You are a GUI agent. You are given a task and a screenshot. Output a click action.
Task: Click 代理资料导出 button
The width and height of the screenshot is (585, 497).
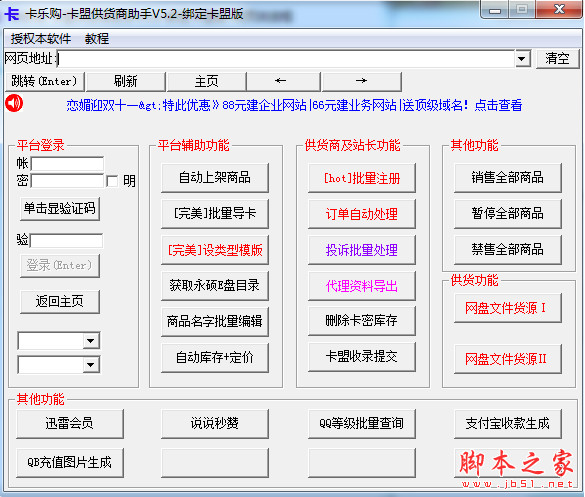pyautogui.click(x=362, y=285)
